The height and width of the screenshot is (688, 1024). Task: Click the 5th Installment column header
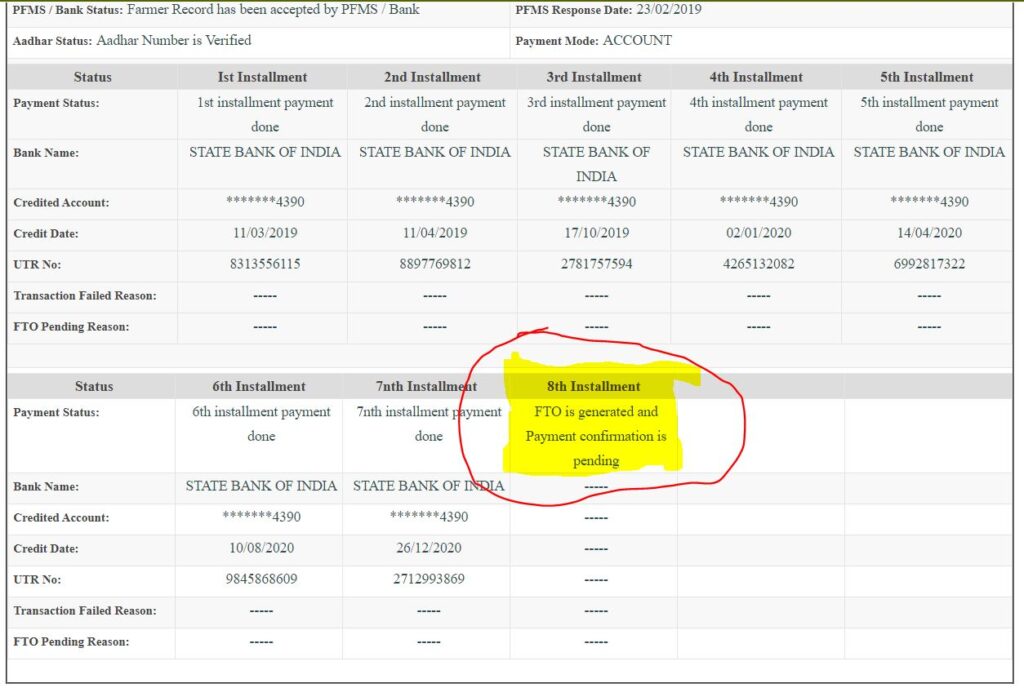929,77
